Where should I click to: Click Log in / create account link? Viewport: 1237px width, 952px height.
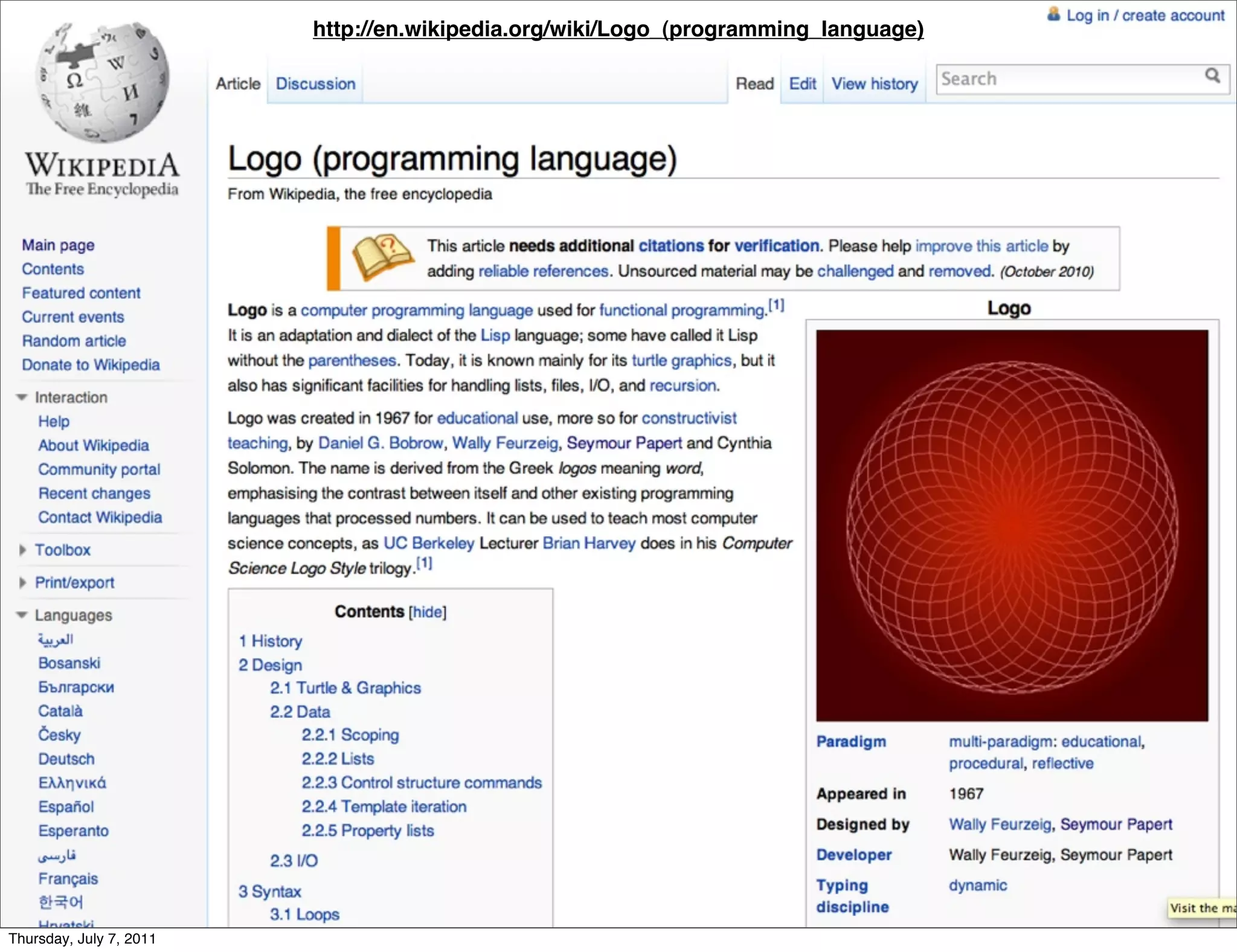(x=1145, y=15)
